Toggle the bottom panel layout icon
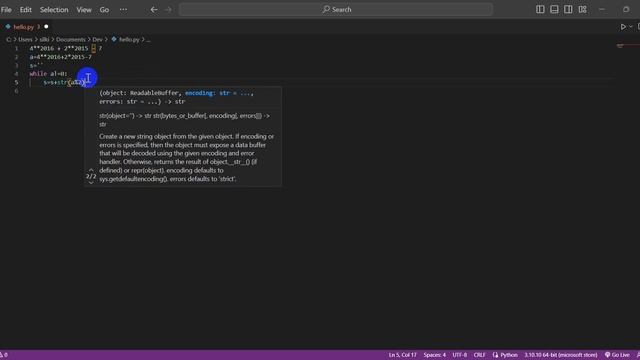 tap(554, 9)
